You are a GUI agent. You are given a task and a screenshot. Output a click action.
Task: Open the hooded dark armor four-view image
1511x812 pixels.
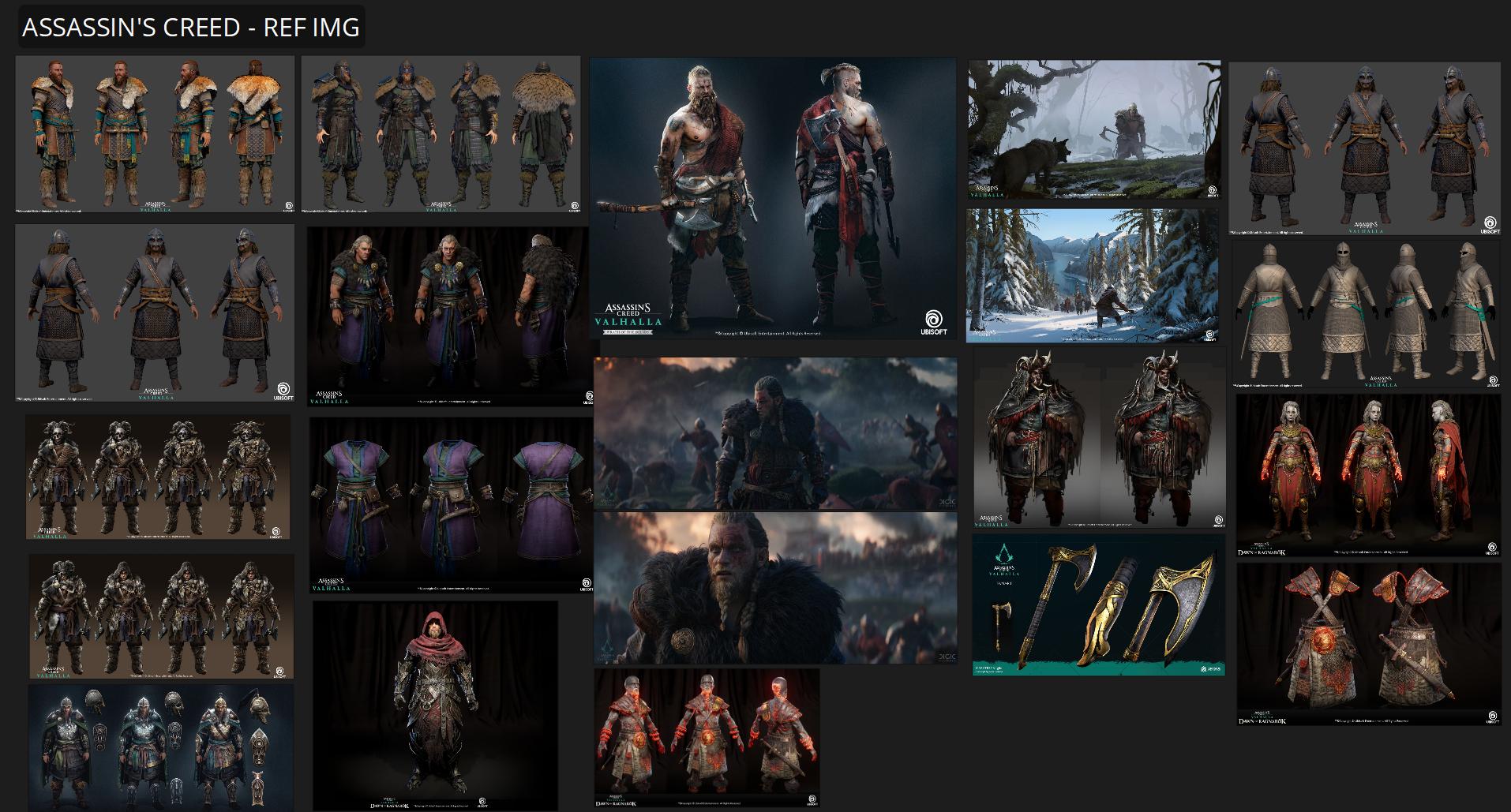(162, 616)
